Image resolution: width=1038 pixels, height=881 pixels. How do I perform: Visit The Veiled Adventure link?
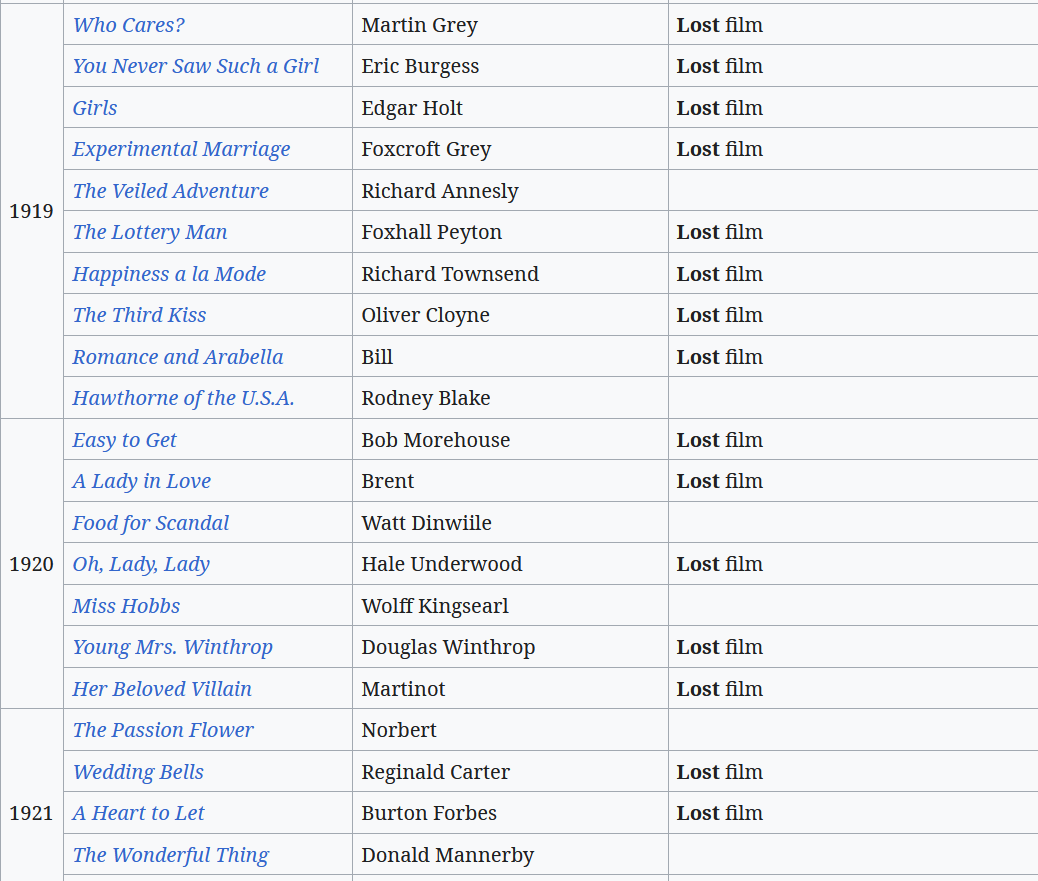[x=171, y=191]
